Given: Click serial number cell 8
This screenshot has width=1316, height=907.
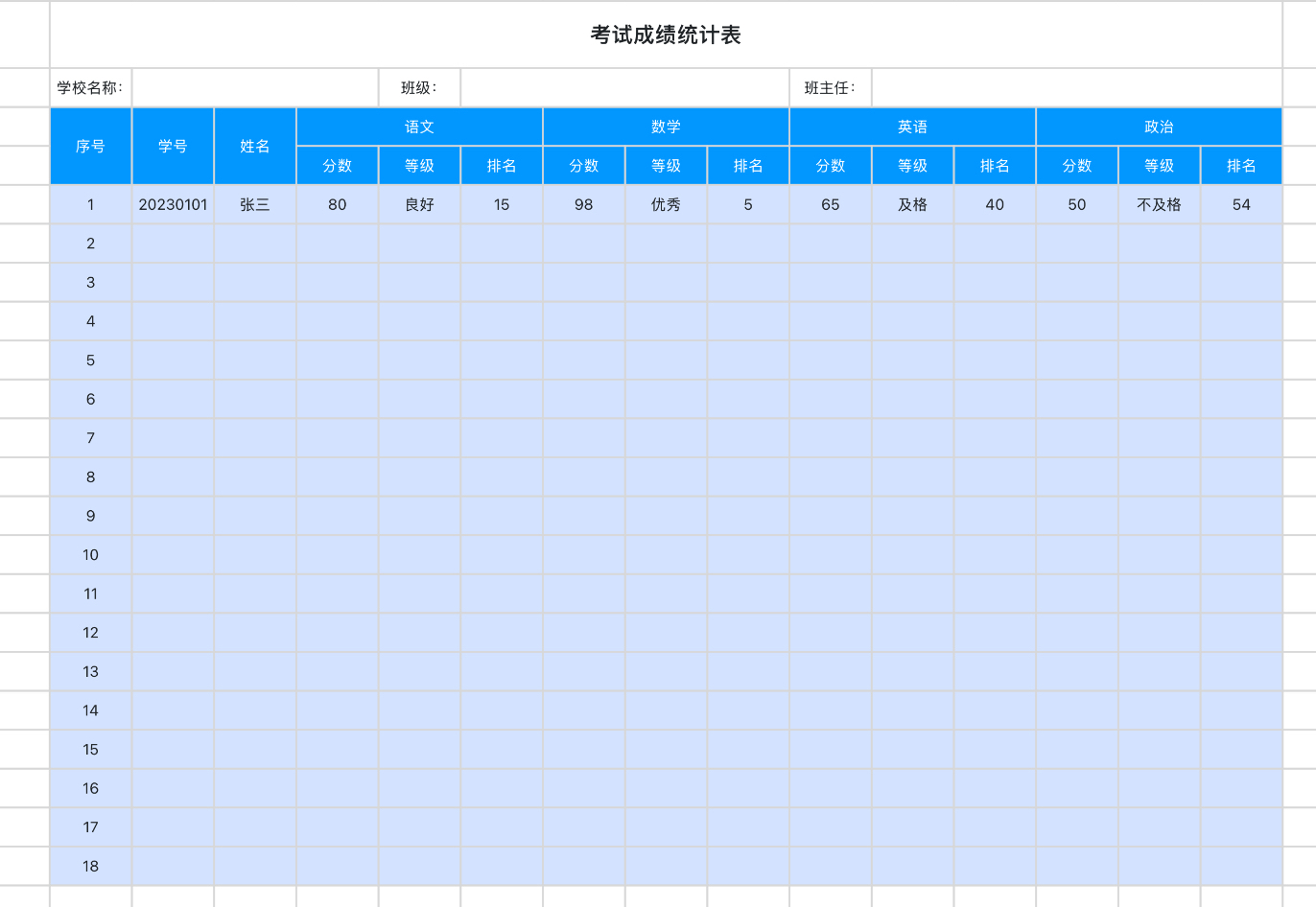Looking at the screenshot, I should pyautogui.click(x=91, y=477).
